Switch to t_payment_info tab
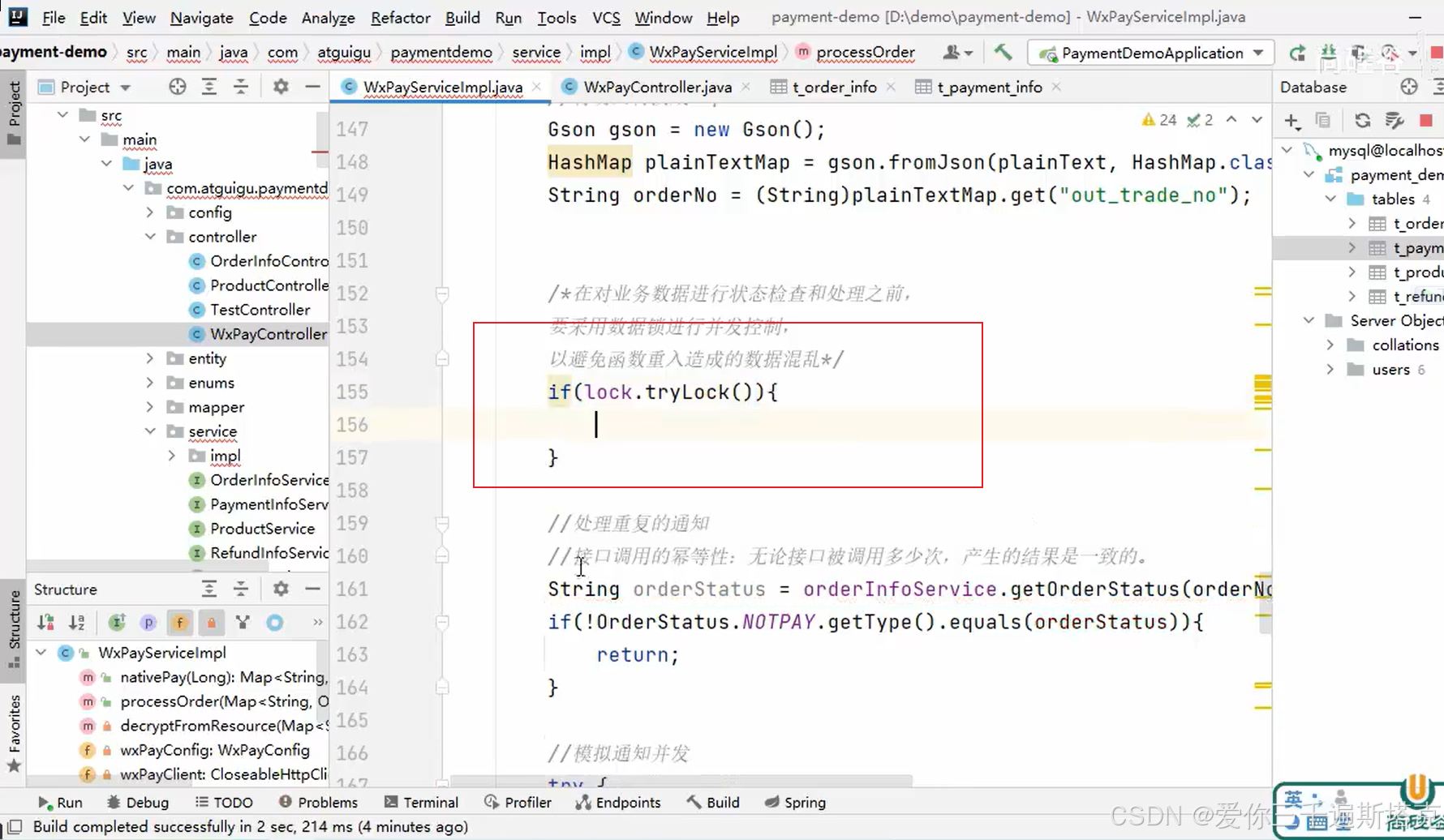The width and height of the screenshot is (1444, 840). [990, 87]
